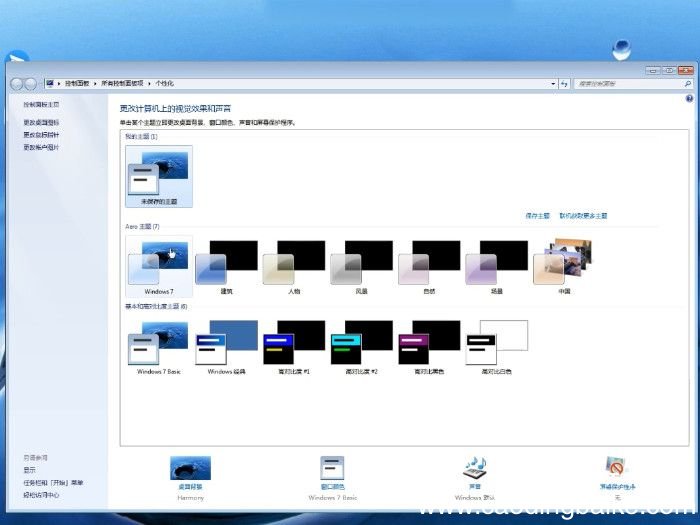Viewport: 700px width, 525px height.
Task: Choose the Windows 7 Basic theme
Action: pyautogui.click(x=159, y=347)
